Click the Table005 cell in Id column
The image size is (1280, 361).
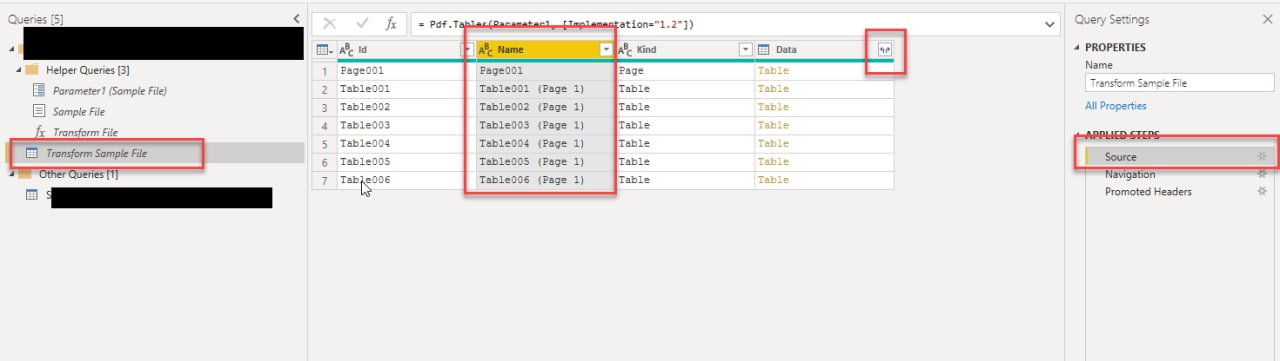point(406,161)
